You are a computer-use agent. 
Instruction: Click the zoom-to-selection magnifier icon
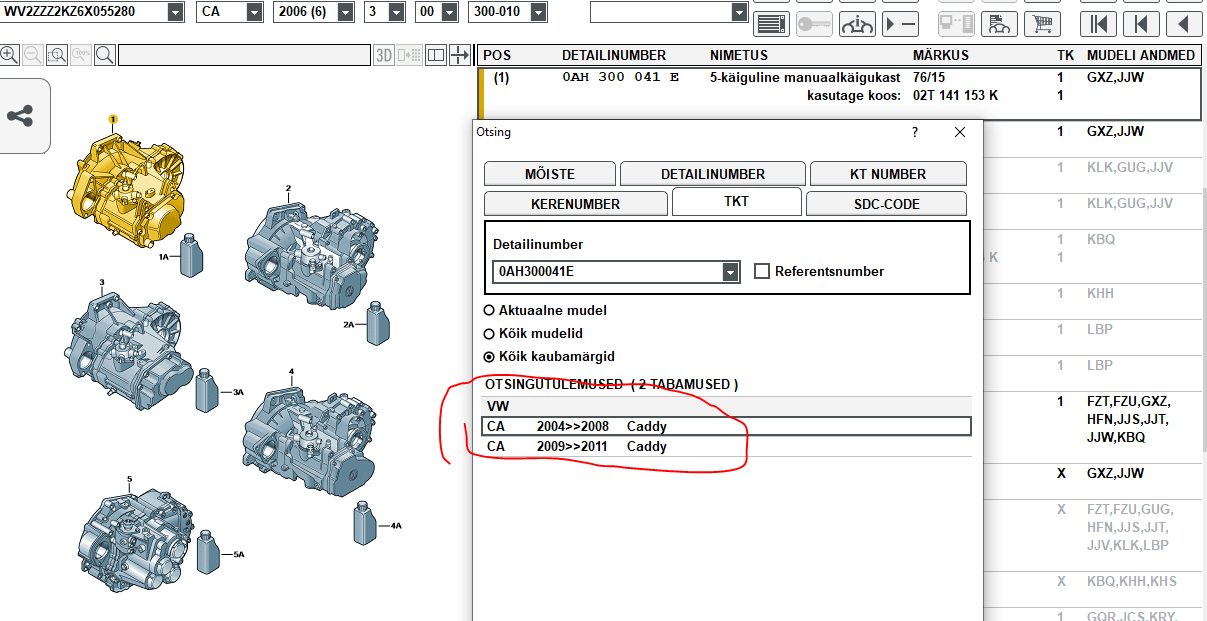(x=57, y=55)
